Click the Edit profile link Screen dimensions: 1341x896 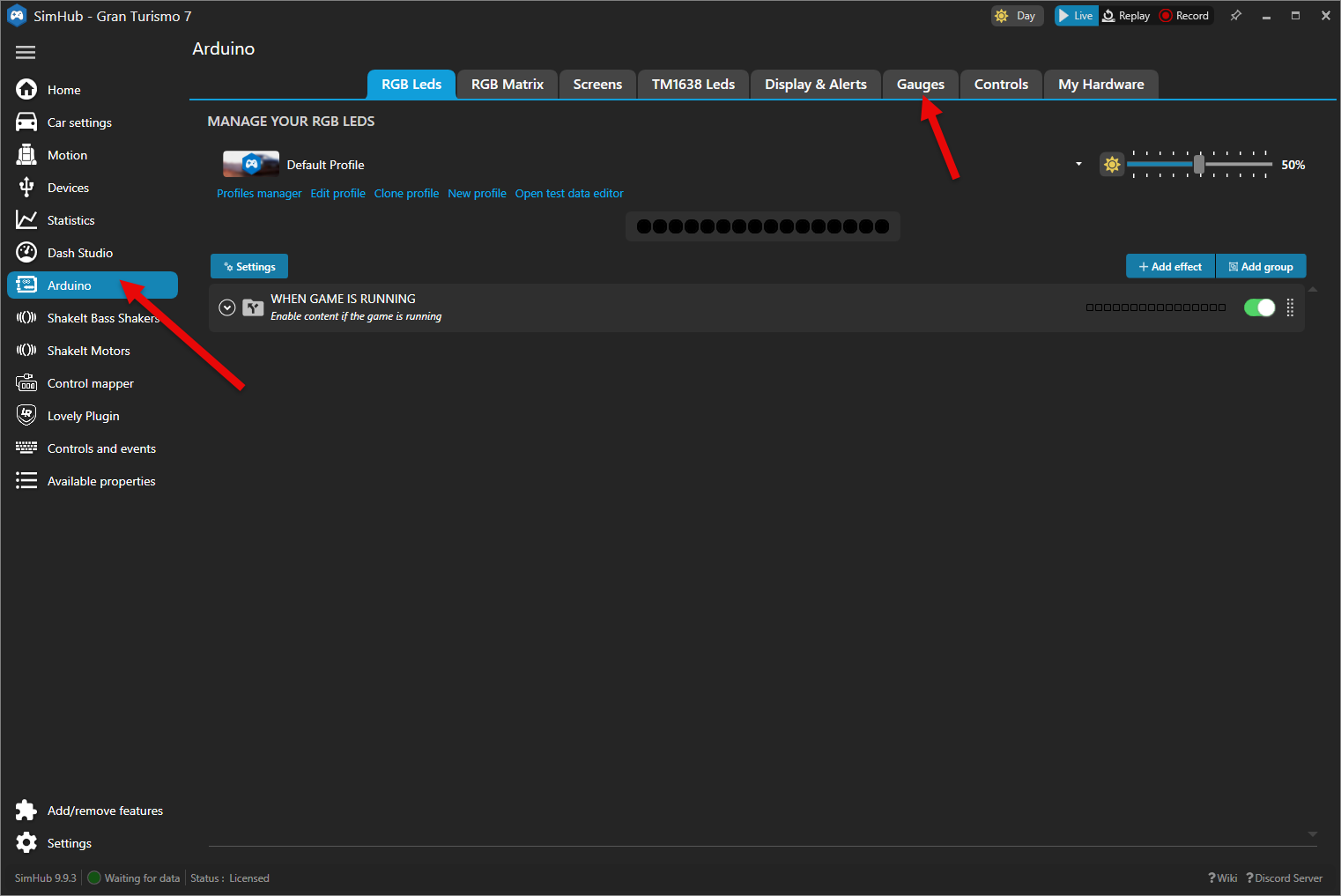[337, 193]
